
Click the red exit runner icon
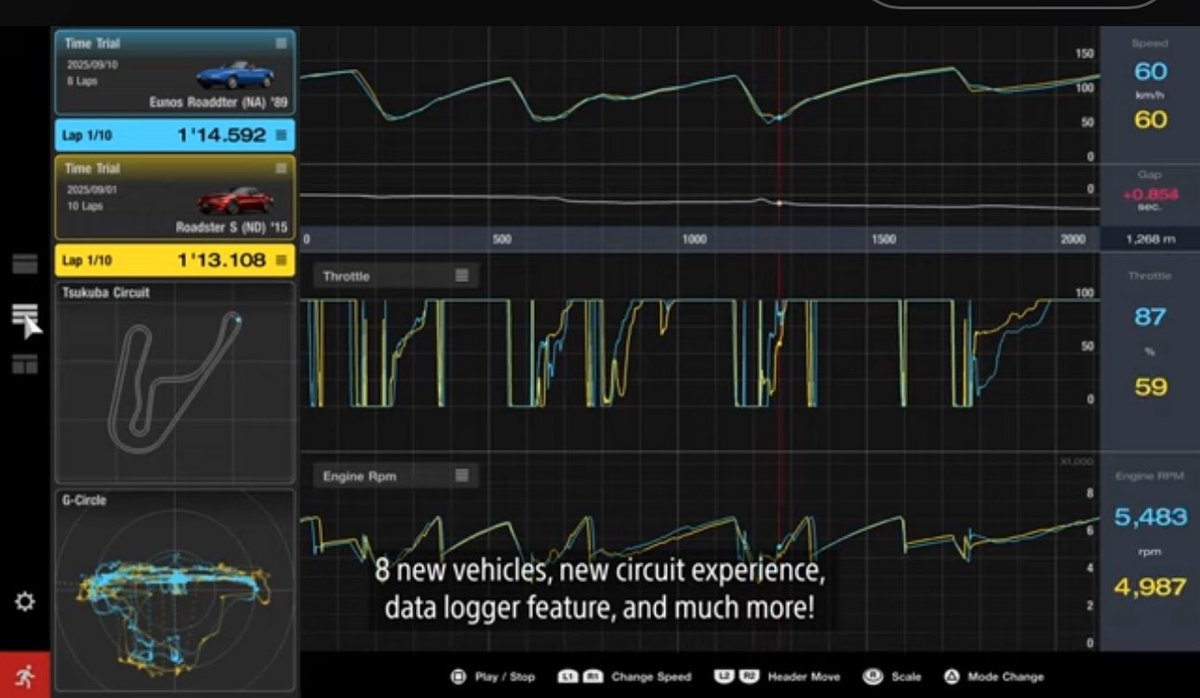coord(25,675)
